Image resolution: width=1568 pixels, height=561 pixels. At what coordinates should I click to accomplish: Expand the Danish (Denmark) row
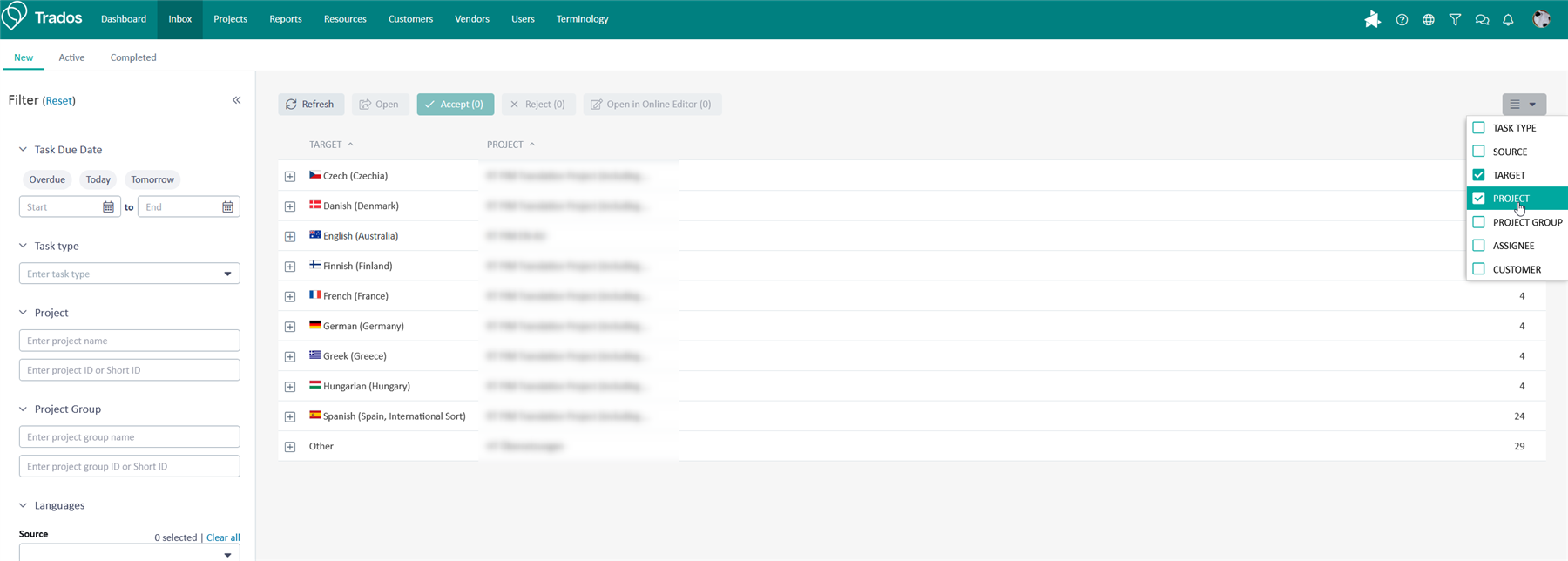click(x=290, y=206)
